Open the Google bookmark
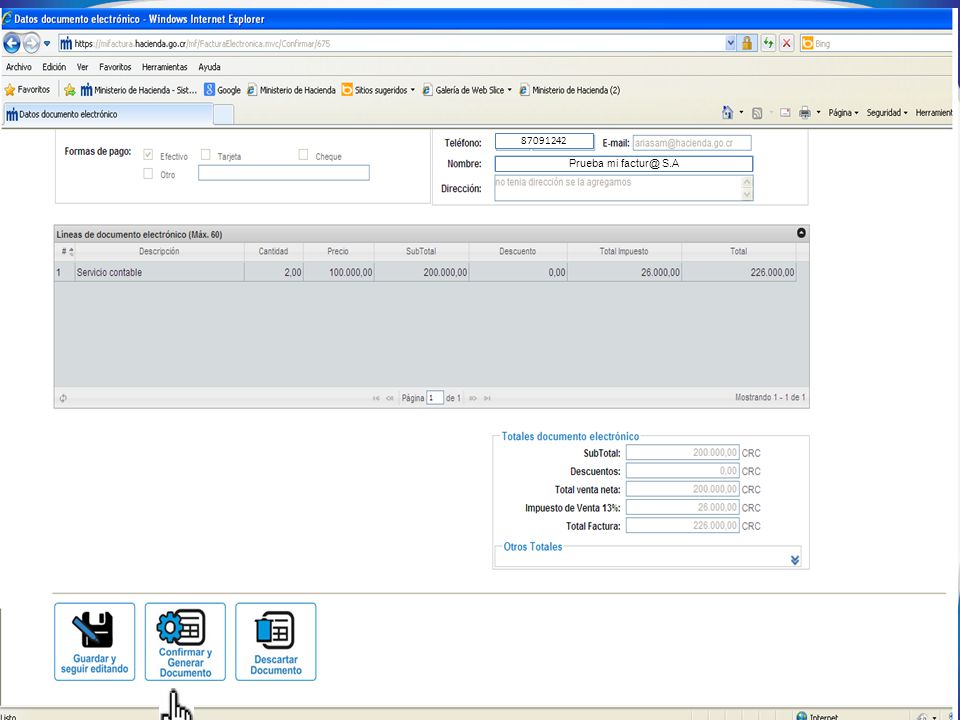Viewport: 960px width, 720px height. point(222,90)
